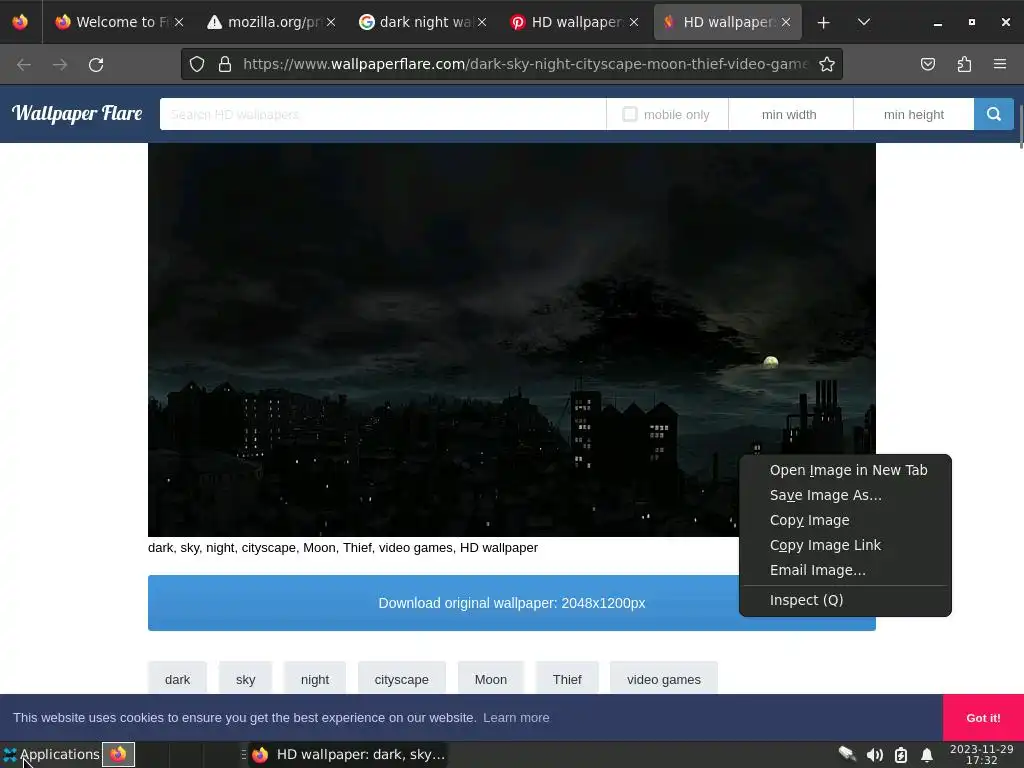1024x768 pixels.
Task: Open tracking protection shield icon
Action: click(x=197, y=64)
